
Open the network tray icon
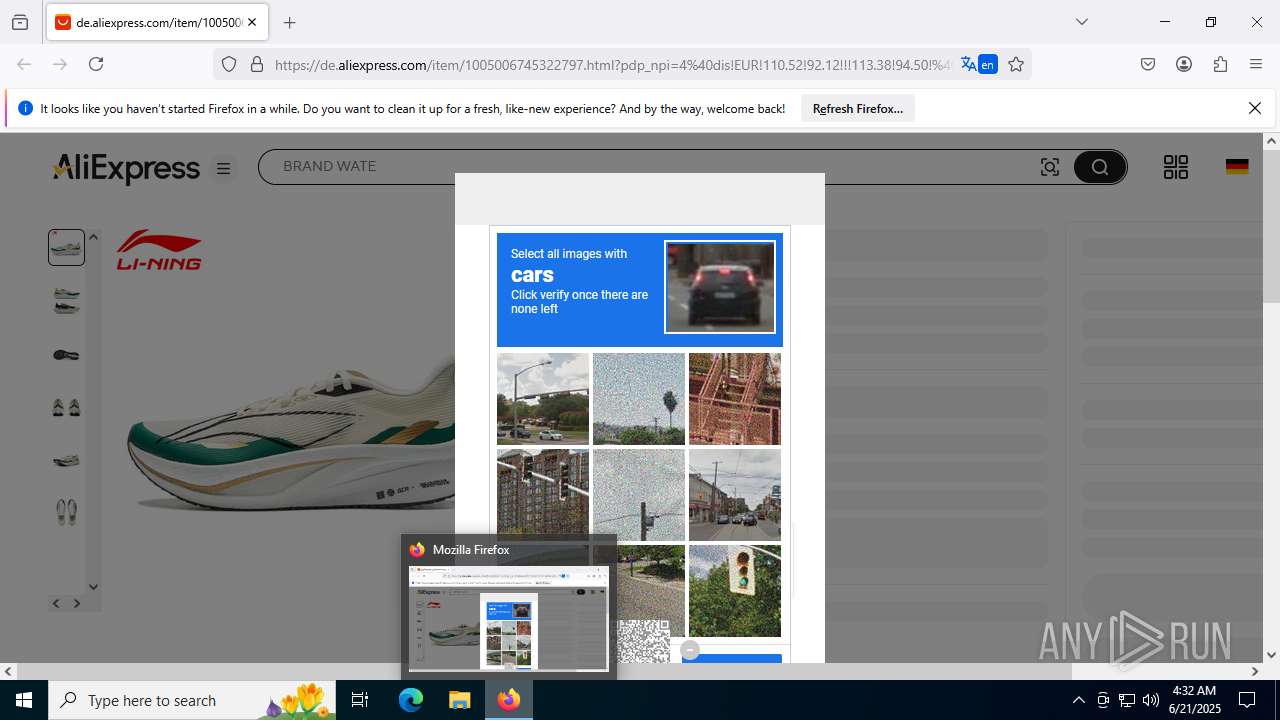1127,700
